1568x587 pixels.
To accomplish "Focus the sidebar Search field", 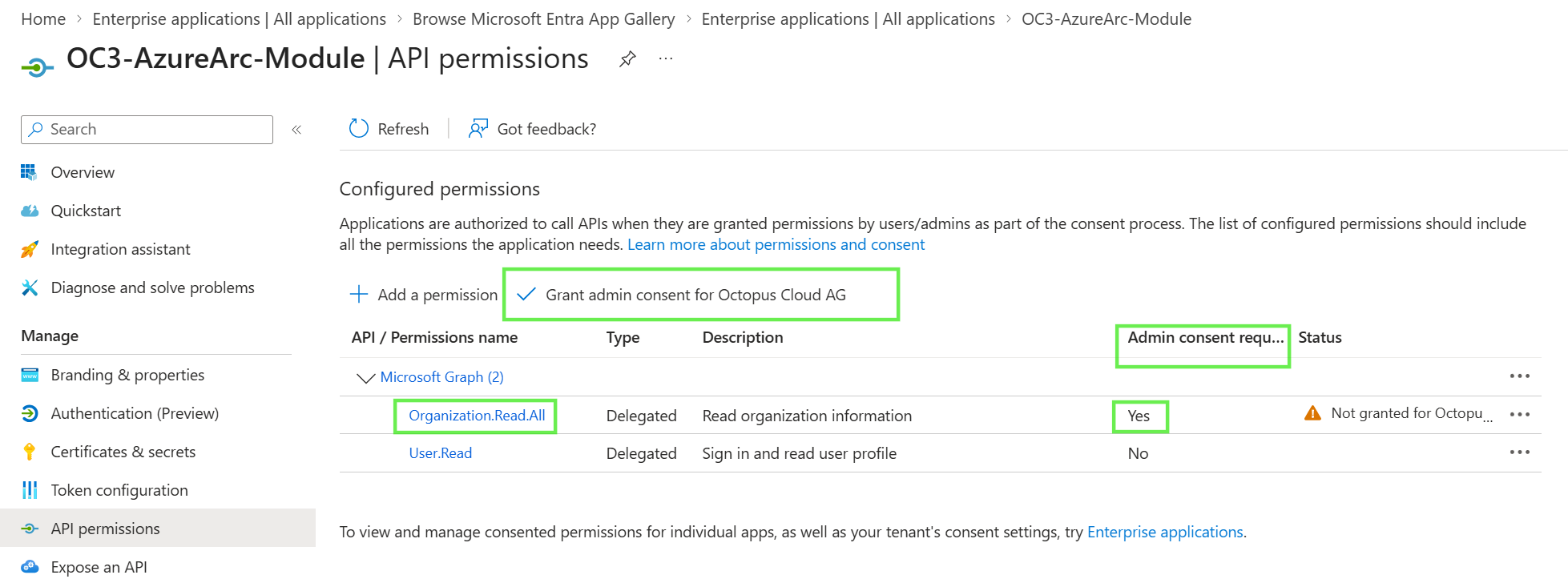I will (147, 130).
